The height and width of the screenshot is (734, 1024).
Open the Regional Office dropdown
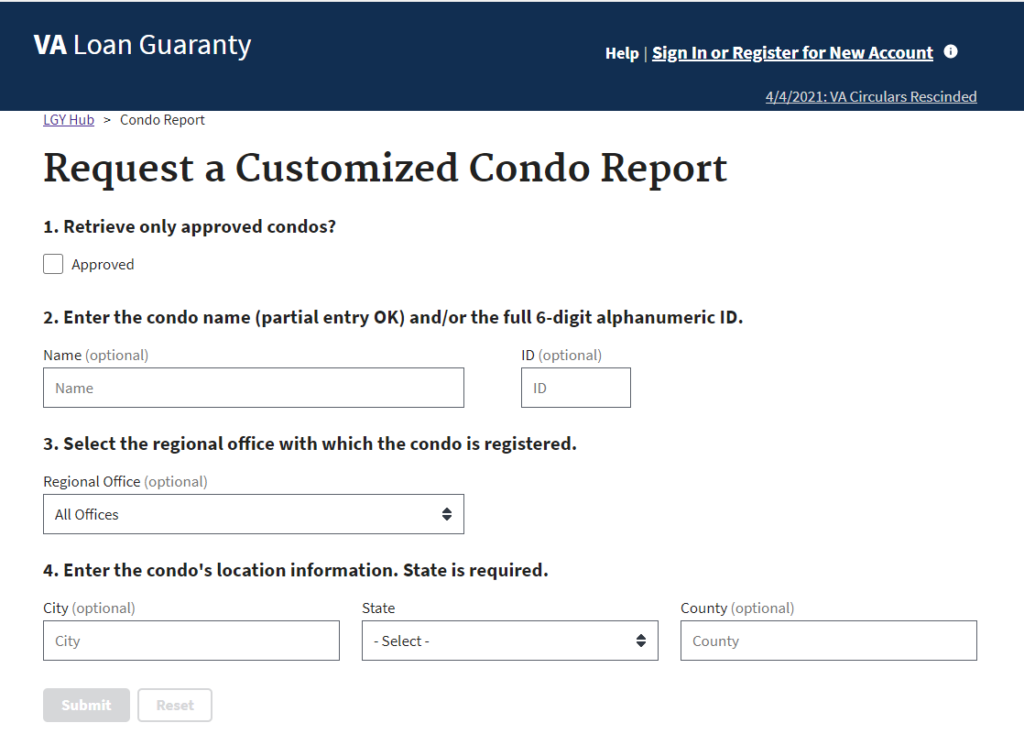point(253,514)
